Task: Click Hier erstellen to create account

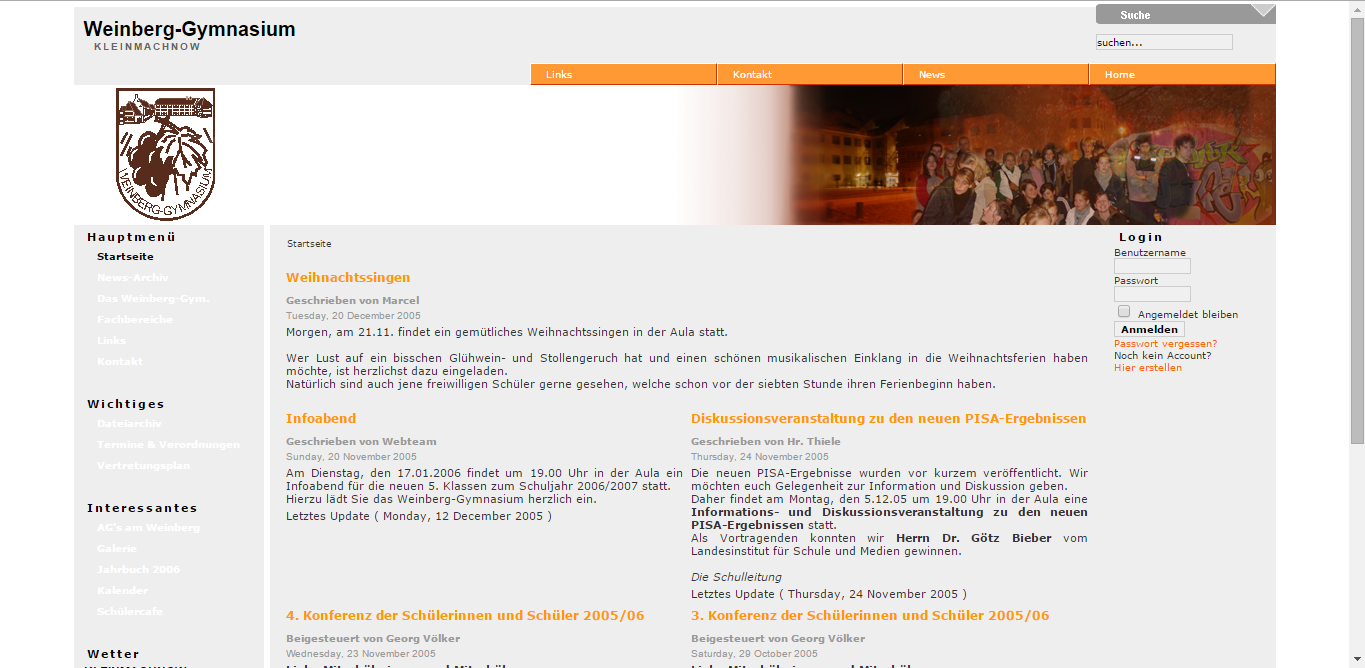Action: 1147,368
